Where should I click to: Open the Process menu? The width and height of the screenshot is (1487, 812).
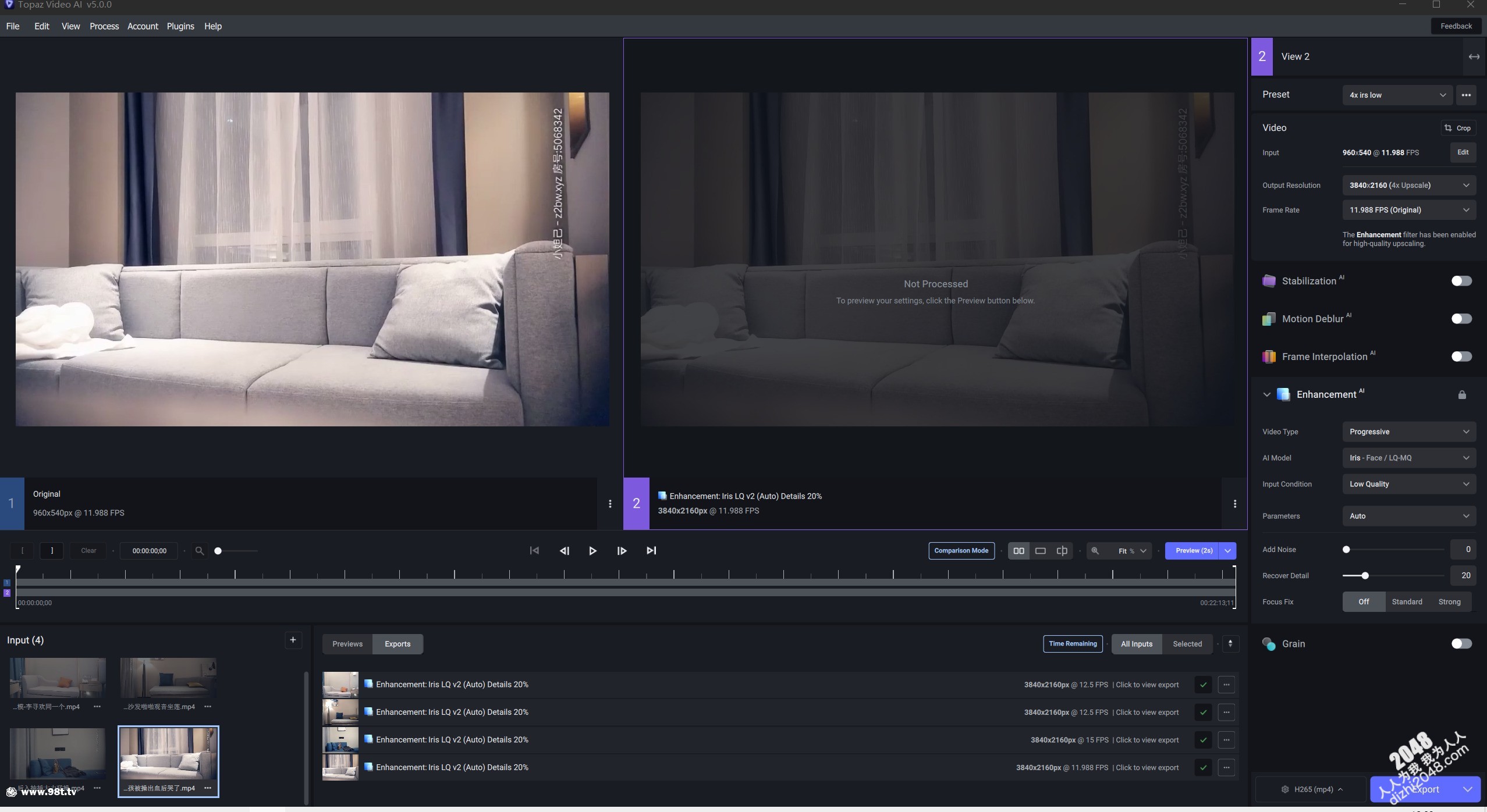[104, 26]
